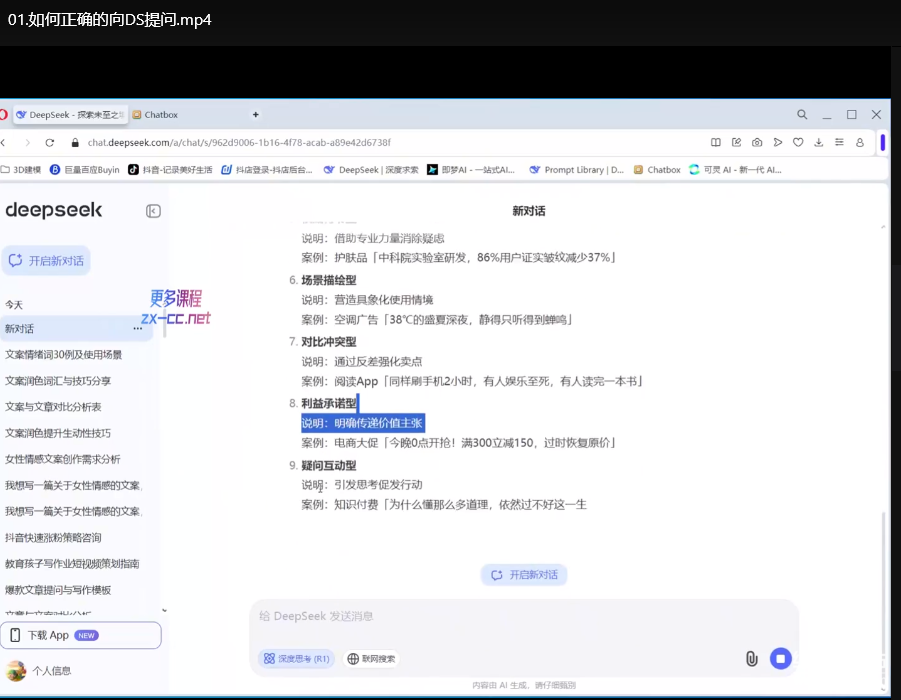Click the highlighted text 说明：明确传递价值主张

tap(363, 424)
